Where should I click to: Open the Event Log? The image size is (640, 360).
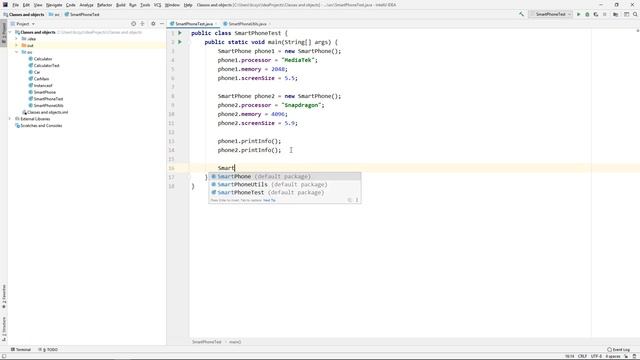618,349
